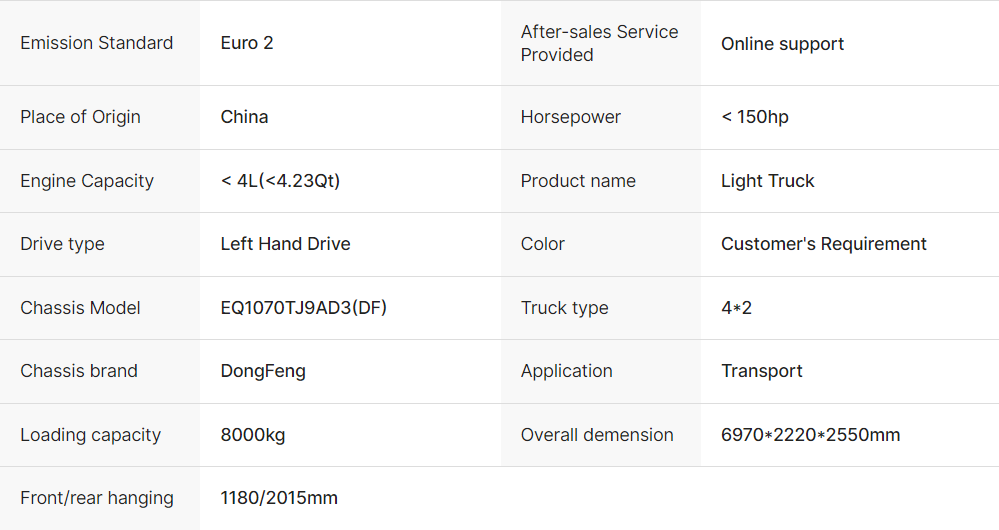Select the < 150hp horsepower value
Viewport: 999px width, 530px height.
tap(755, 117)
